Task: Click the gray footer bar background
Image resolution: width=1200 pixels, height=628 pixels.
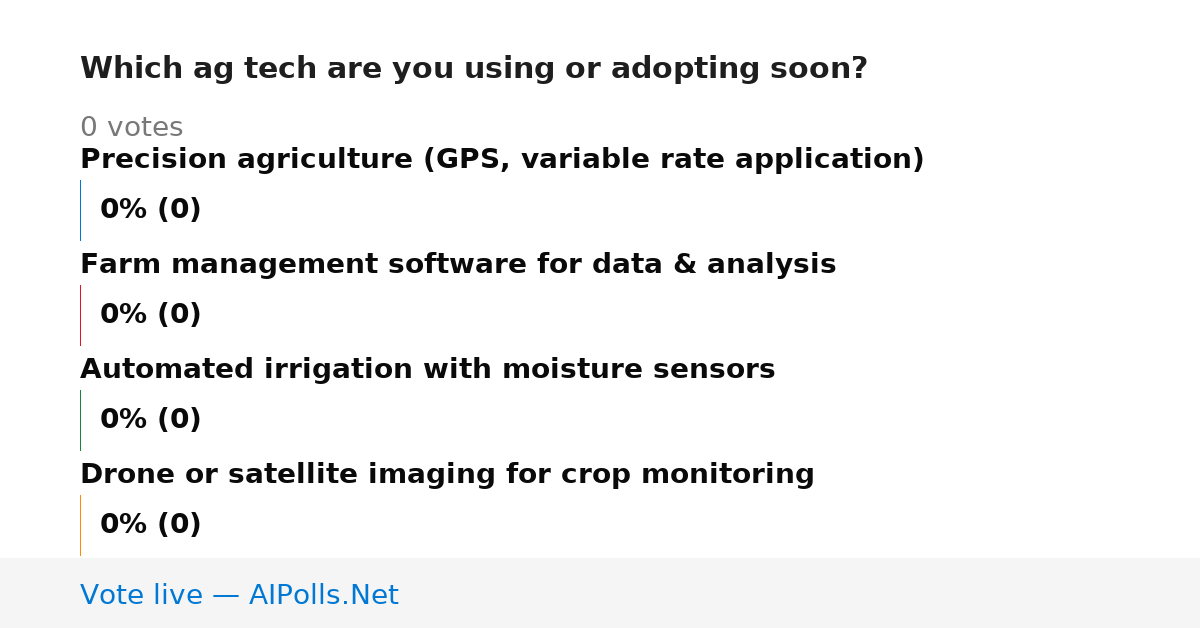Action: point(800,593)
